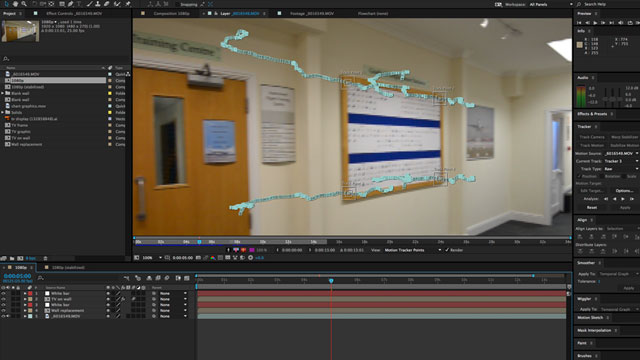The width and height of the screenshot is (640, 360).
Task: Open the Current Track dropdown
Action: click(x=621, y=161)
